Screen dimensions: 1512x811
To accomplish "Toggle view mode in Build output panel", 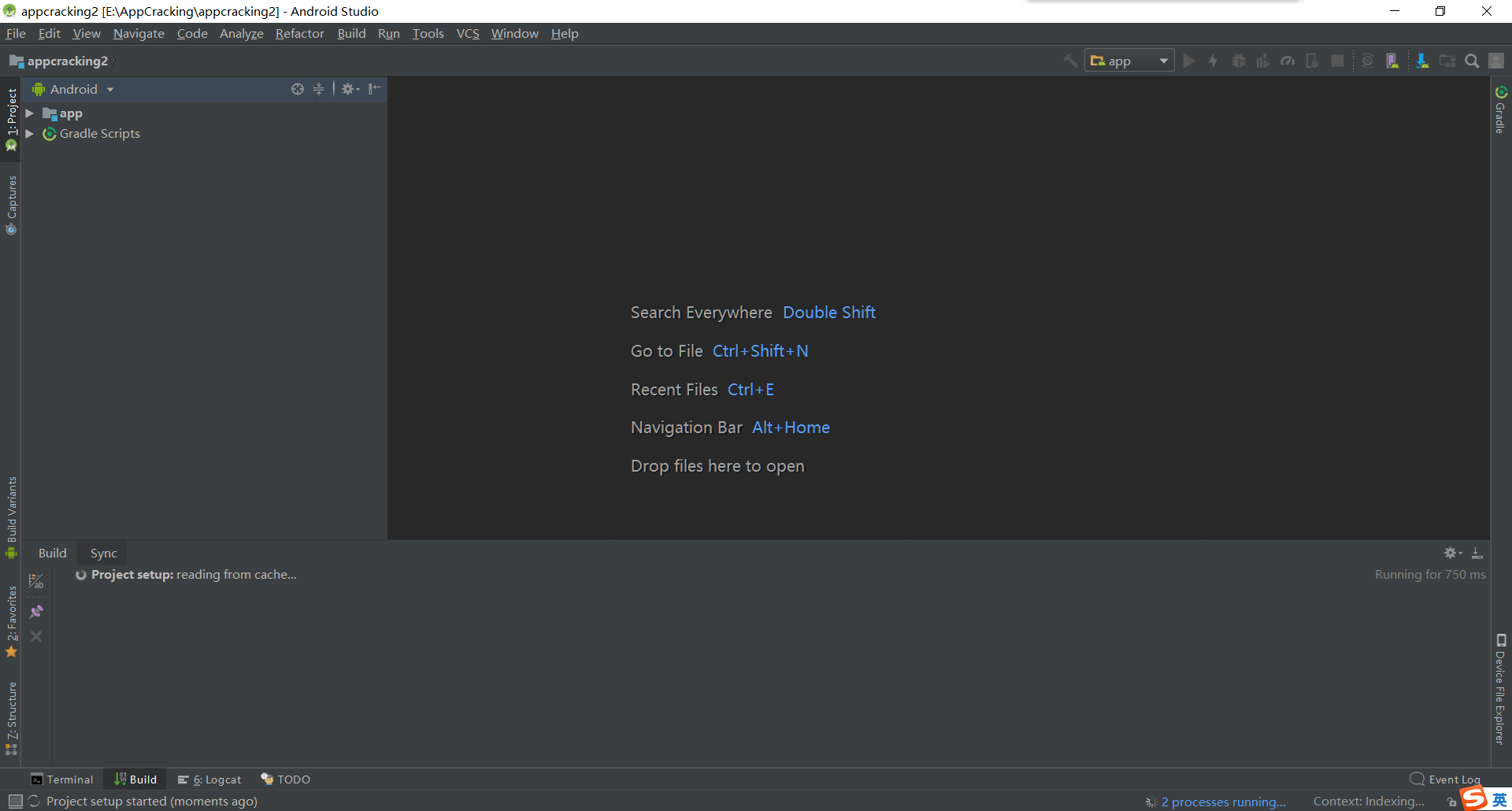I will [x=35, y=581].
